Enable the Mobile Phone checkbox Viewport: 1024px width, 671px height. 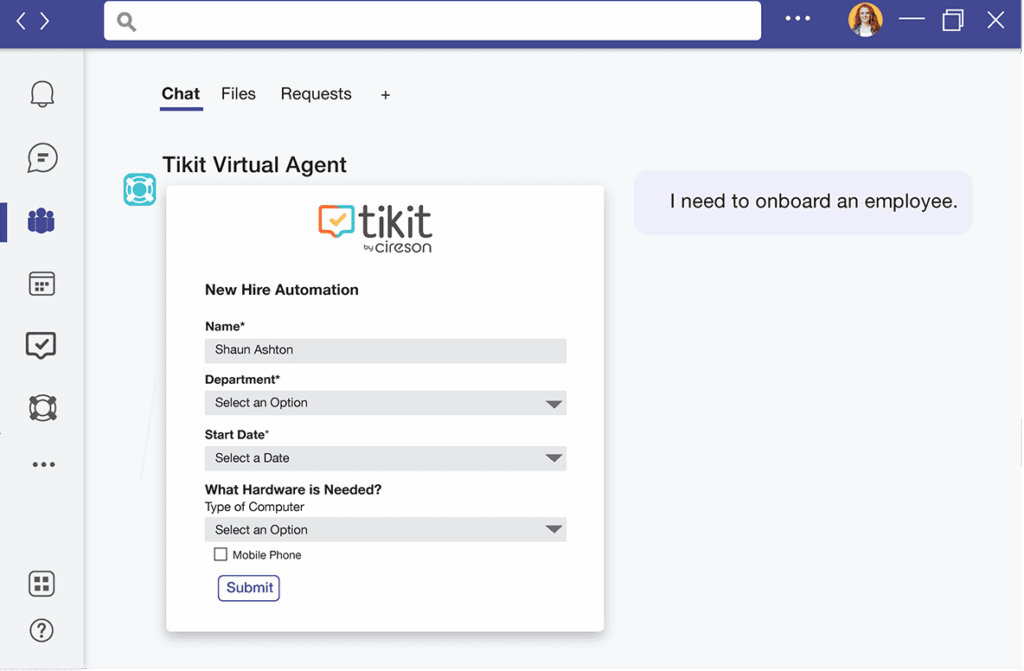221,554
